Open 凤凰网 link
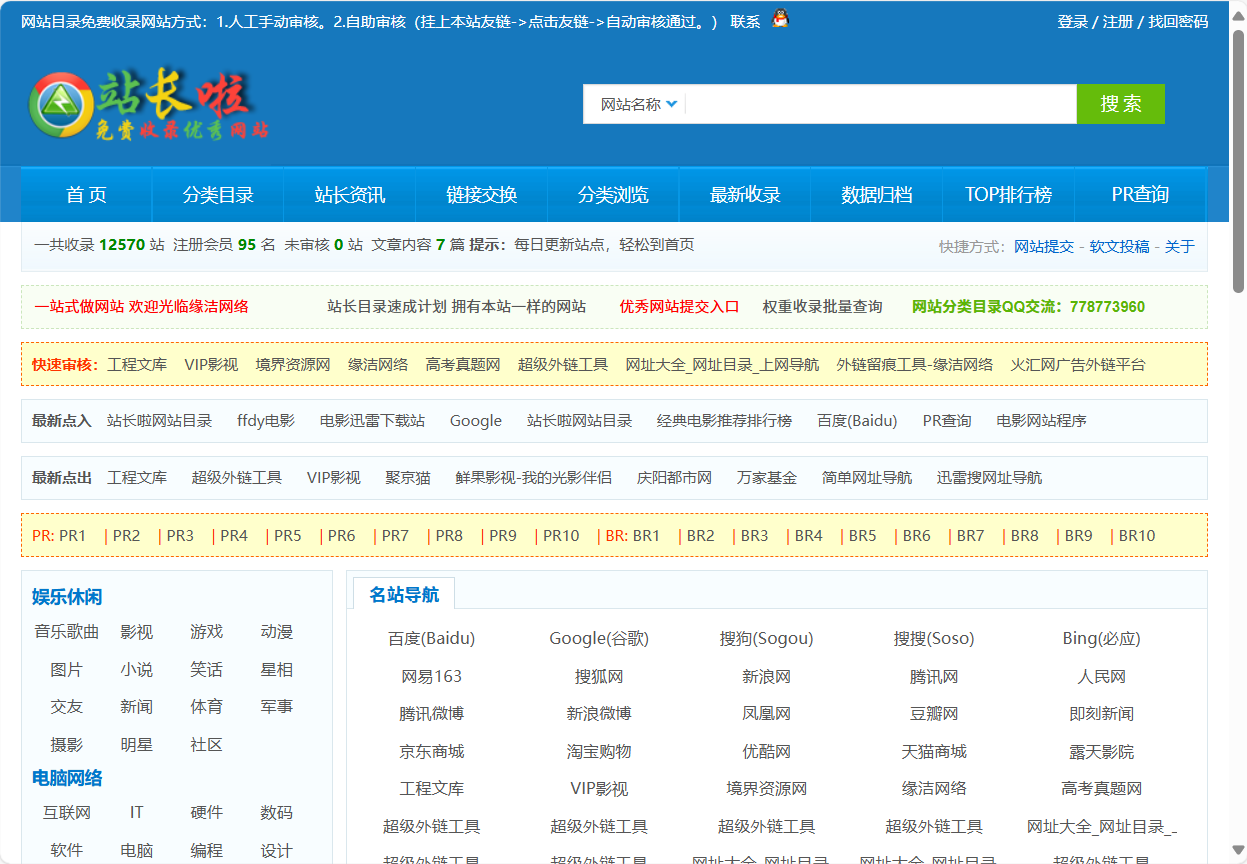The image size is (1247, 864). click(766, 714)
